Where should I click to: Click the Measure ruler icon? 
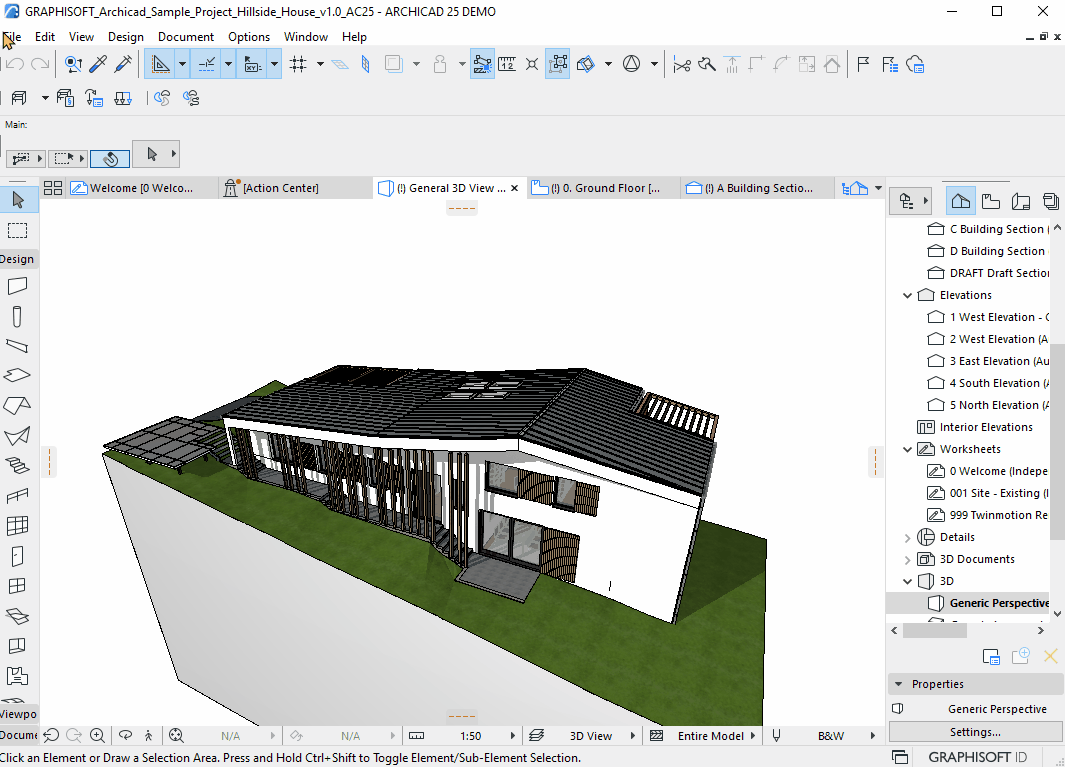click(507, 64)
